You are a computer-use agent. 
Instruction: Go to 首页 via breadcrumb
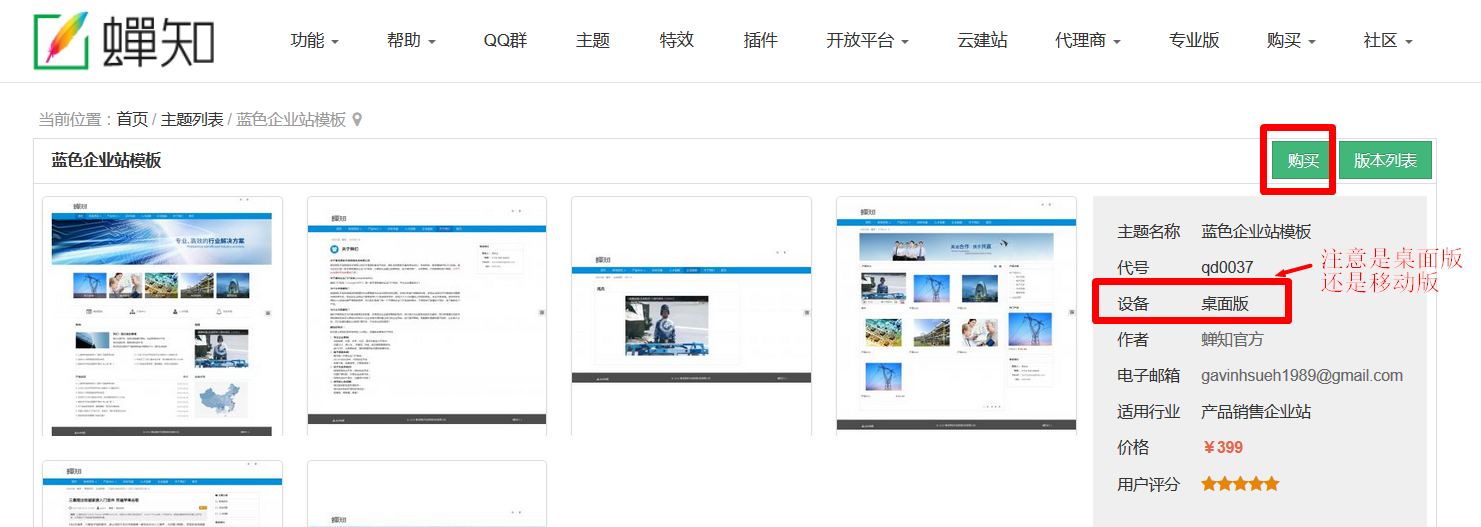[x=132, y=120]
